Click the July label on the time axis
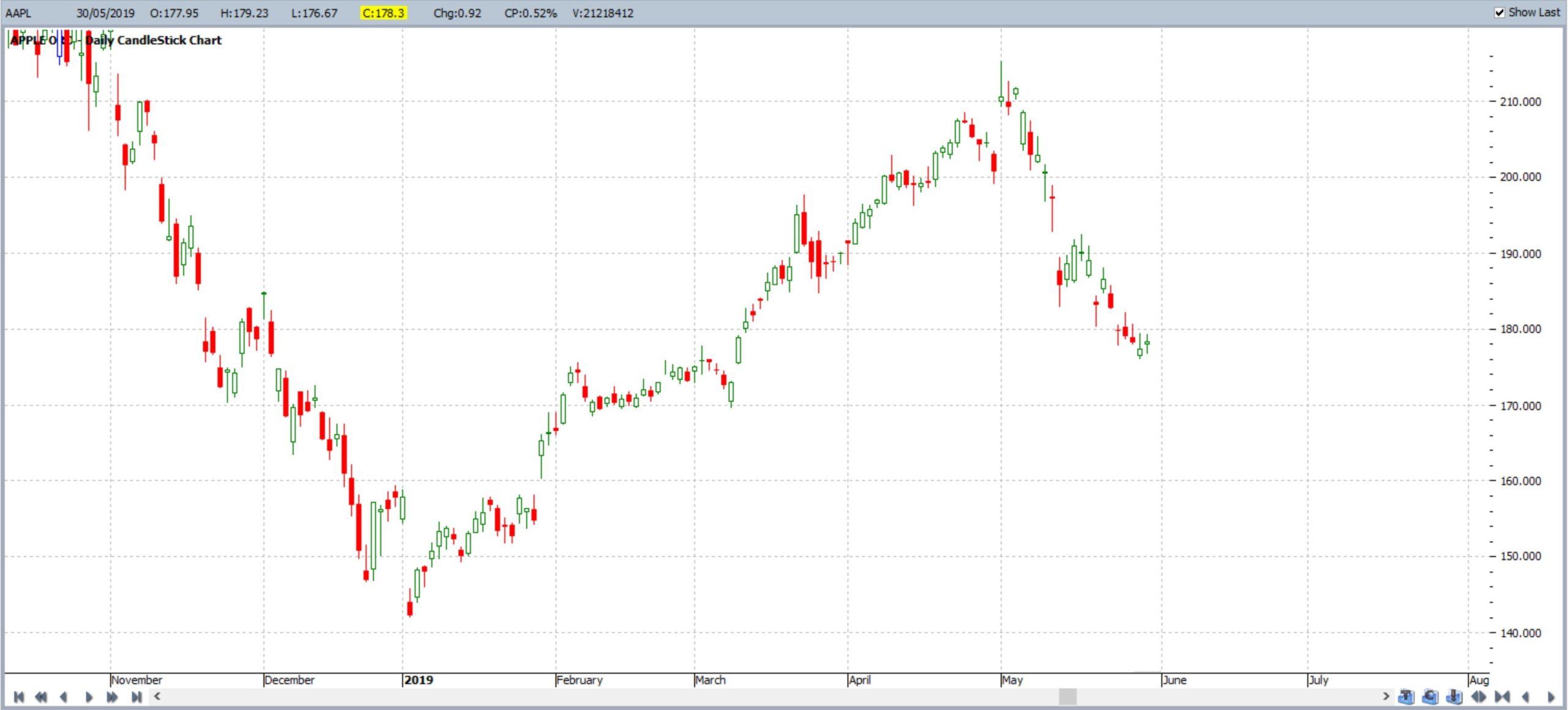1568x710 pixels. pos(1319,680)
